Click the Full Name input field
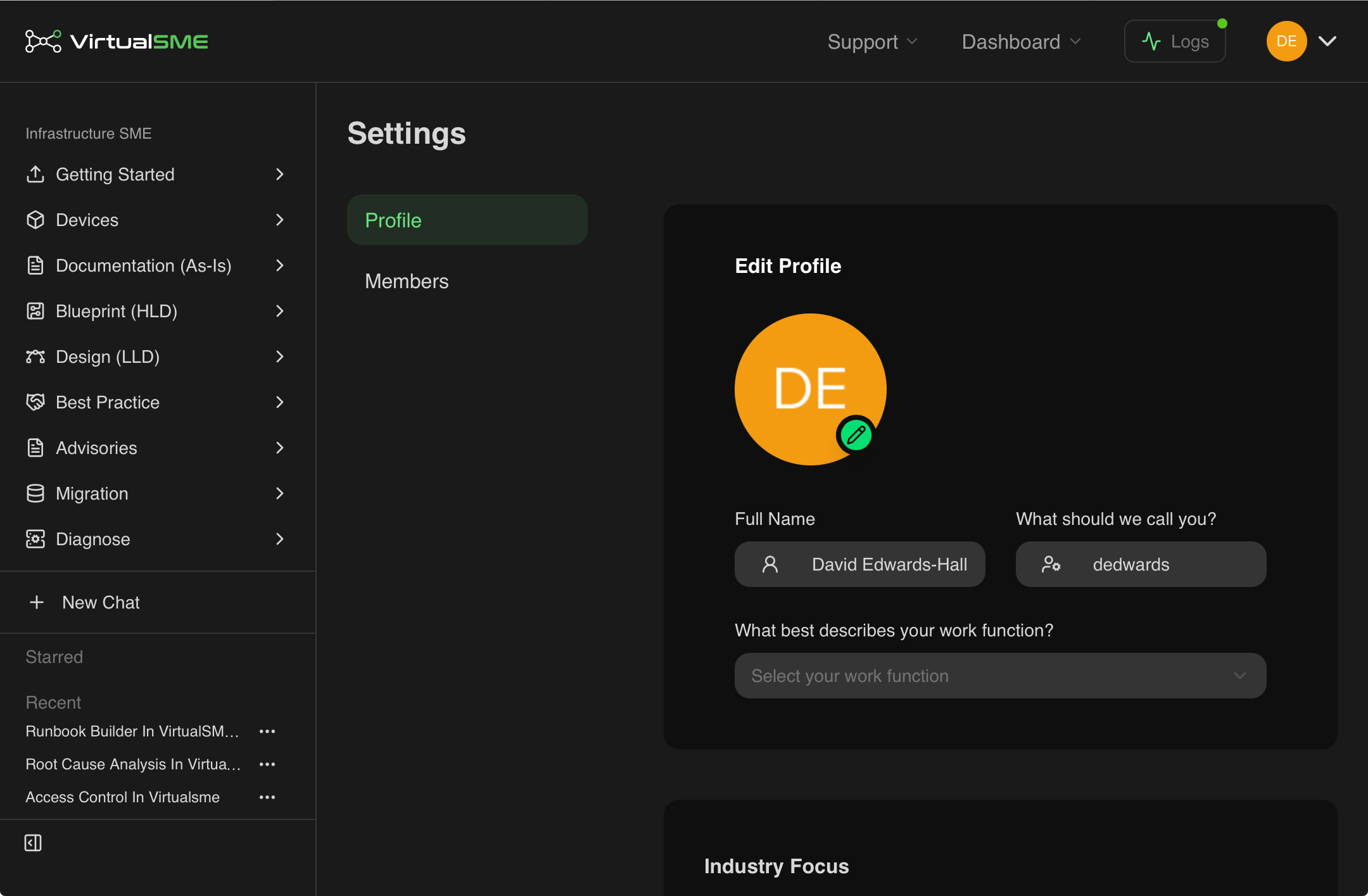 pyautogui.click(x=859, y=564)
